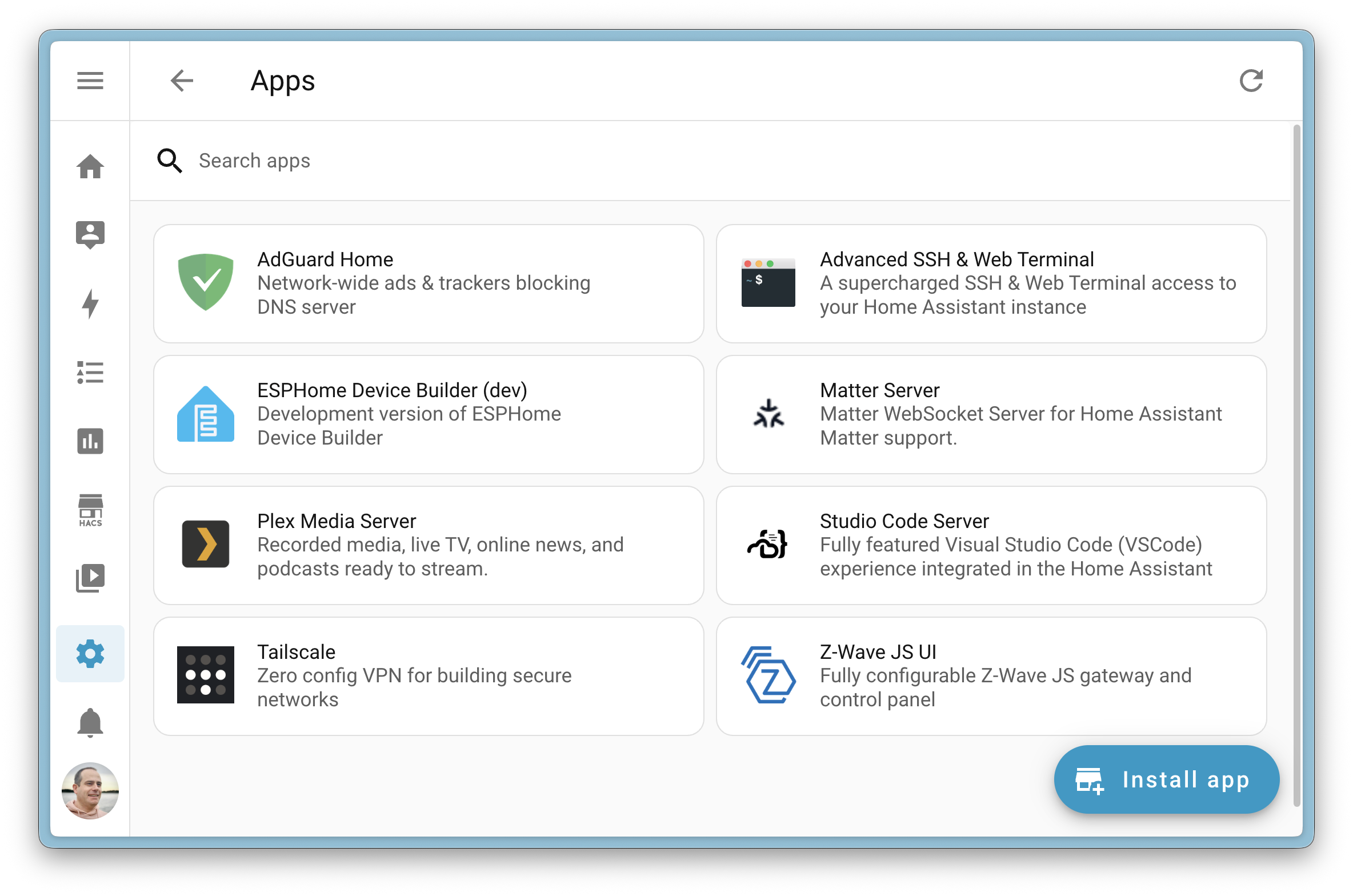This screenshot has height=896, width=1353.
Task: Open the HACS panel icon
Action: (x=90, y=510)
